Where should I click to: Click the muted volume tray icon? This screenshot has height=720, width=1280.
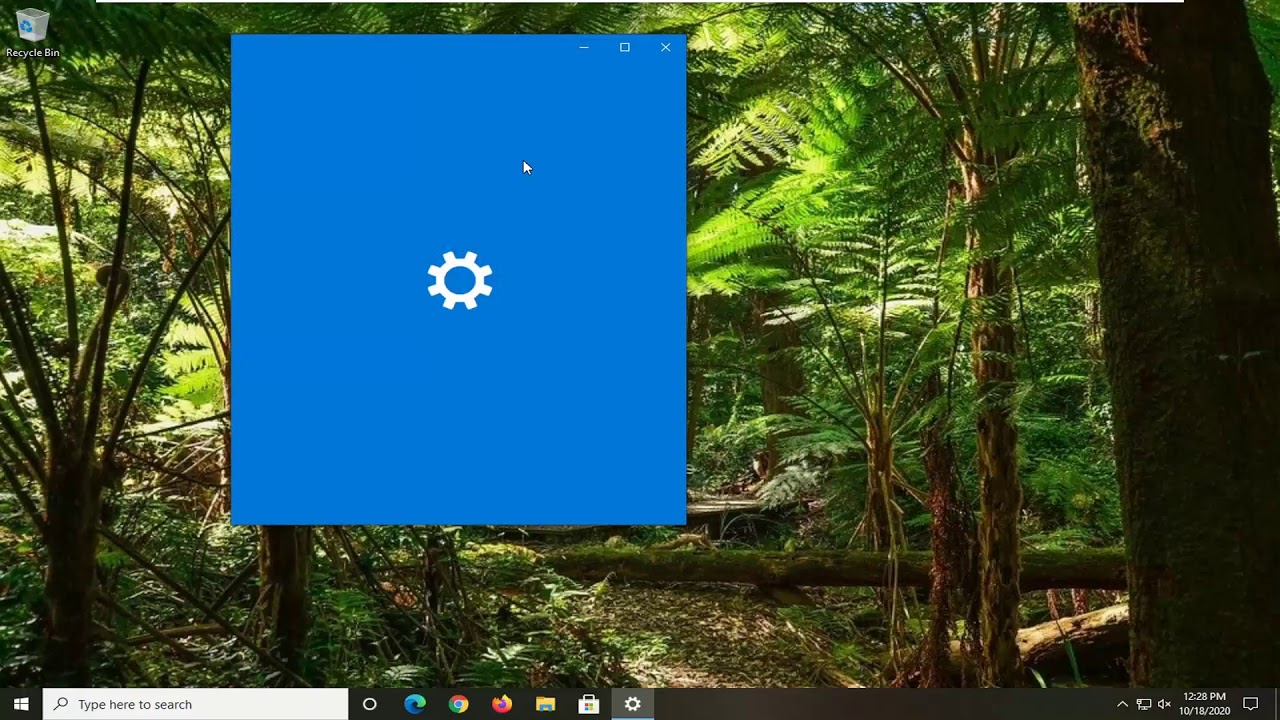coord(1164,704)
